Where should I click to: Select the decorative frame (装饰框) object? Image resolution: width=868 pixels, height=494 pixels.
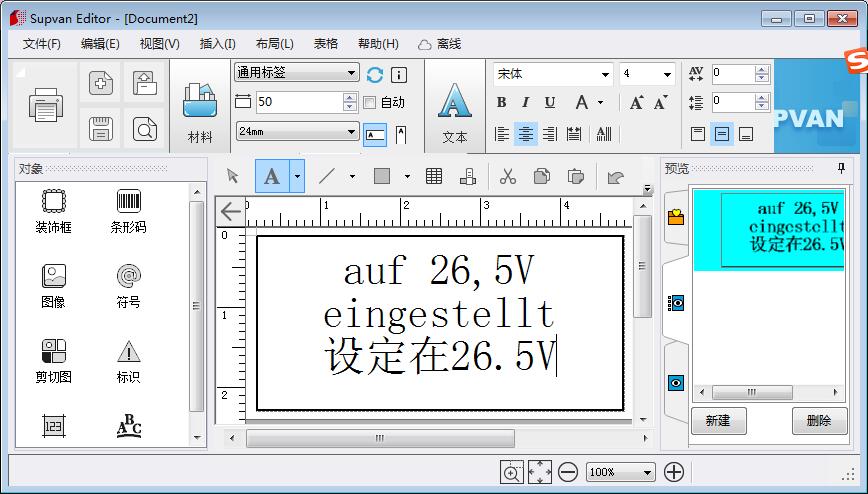pos(53,208)
